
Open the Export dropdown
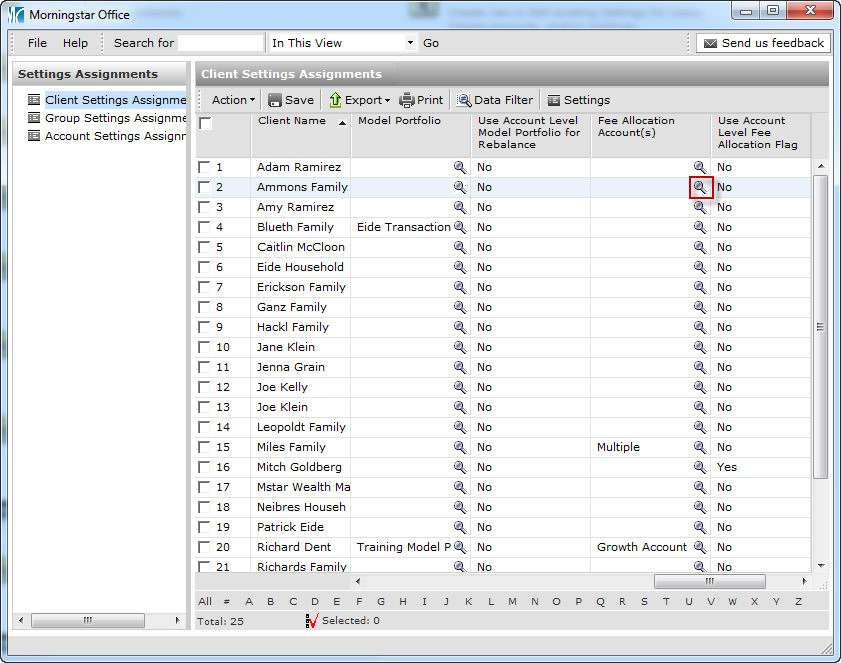point(360,100)
